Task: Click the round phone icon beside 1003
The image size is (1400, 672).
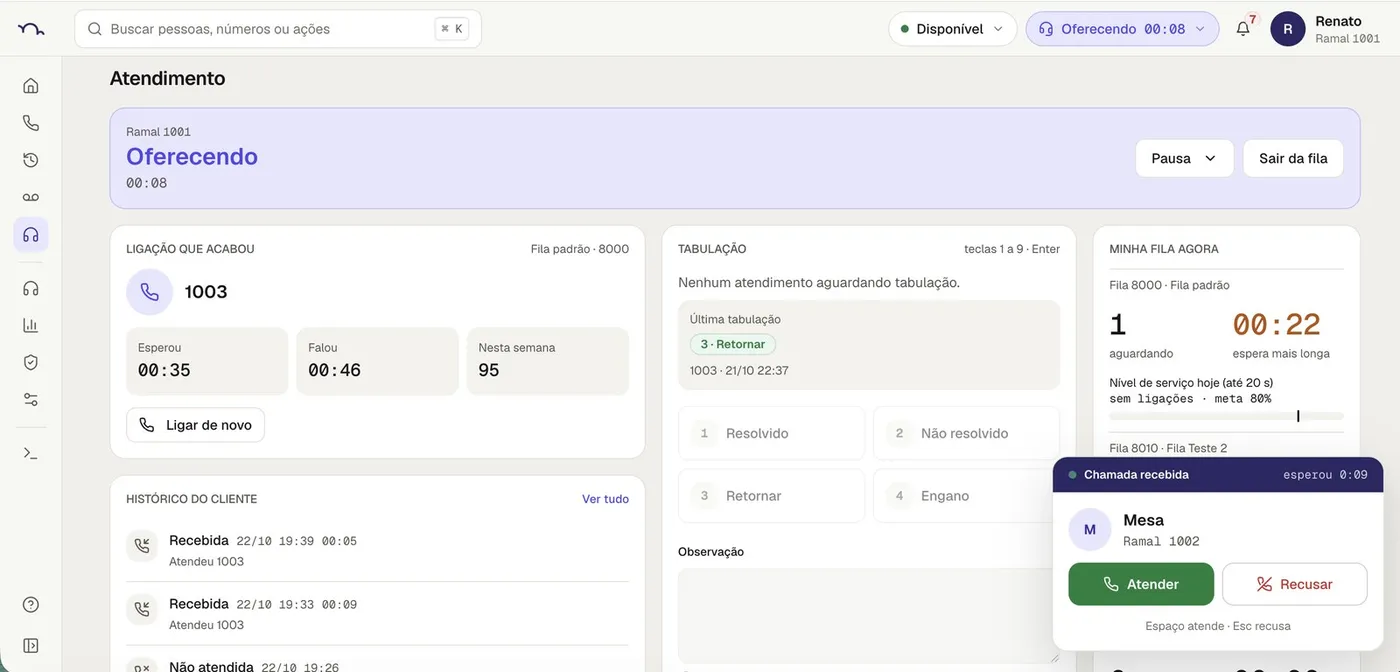Action: point(149,292)
